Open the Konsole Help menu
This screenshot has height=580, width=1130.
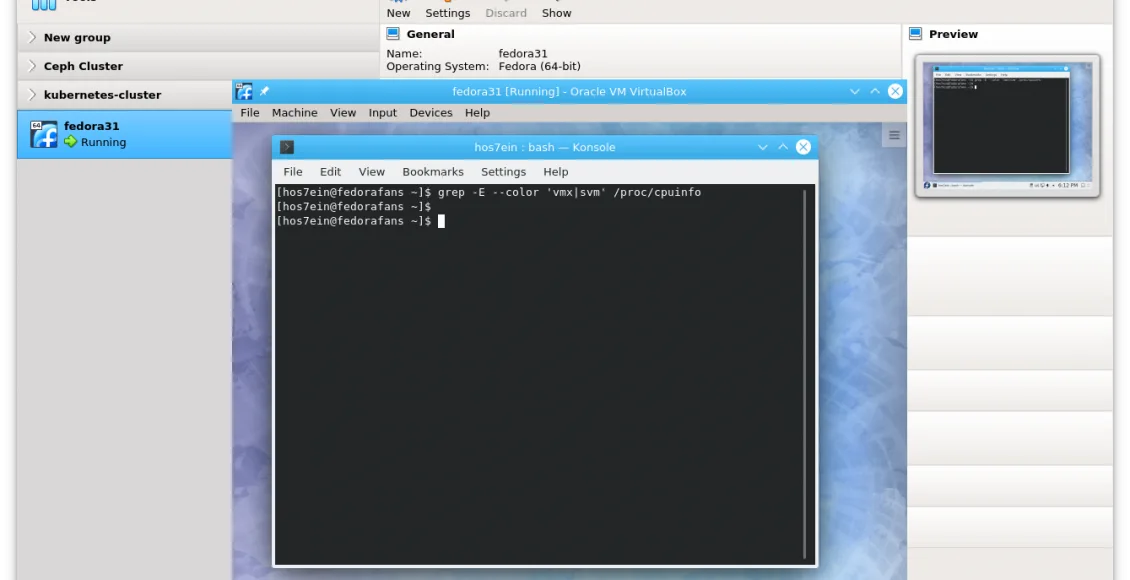(x=556, y=171)
